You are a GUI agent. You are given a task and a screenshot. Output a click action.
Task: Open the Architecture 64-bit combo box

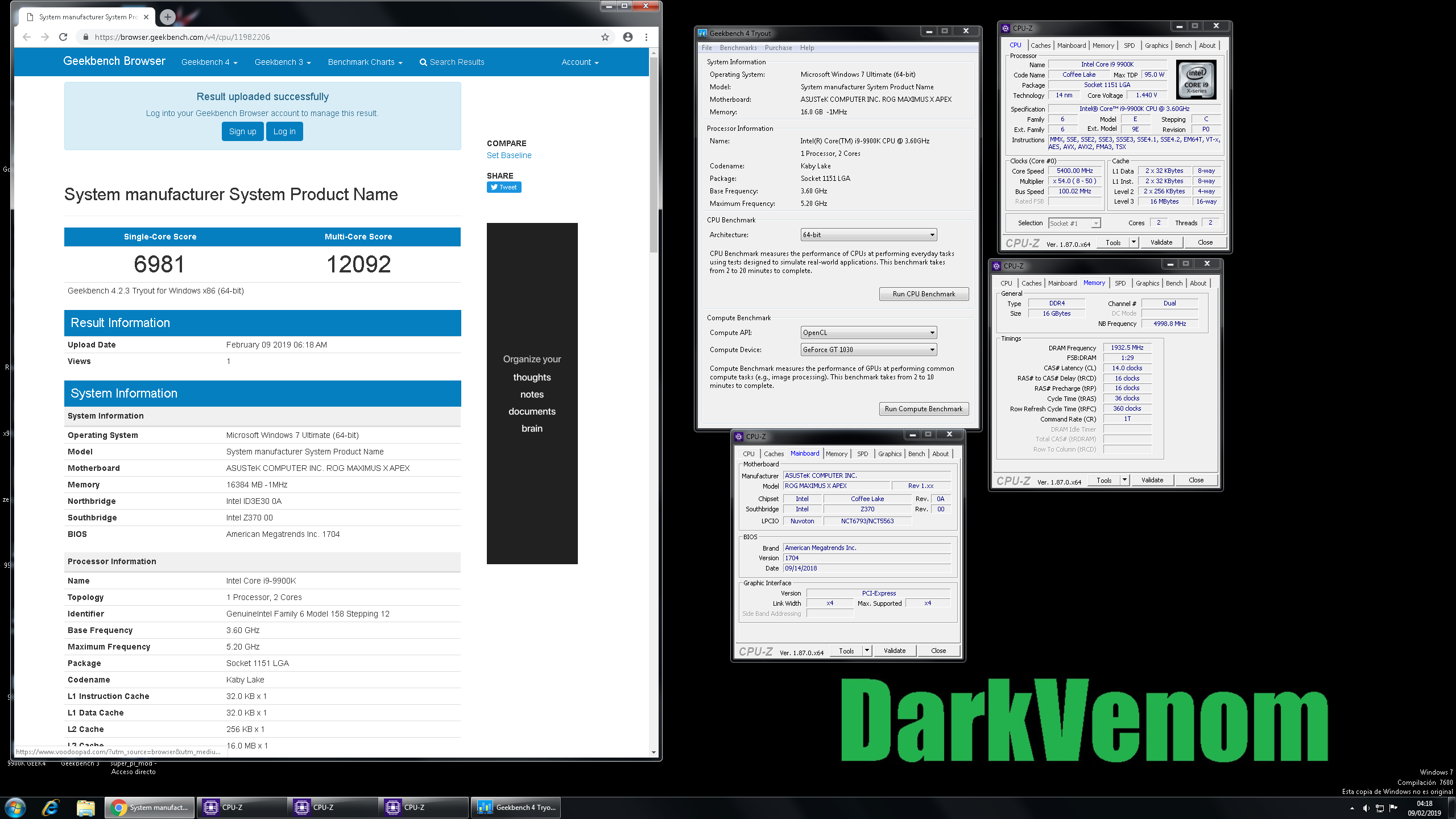click(868, 235)
